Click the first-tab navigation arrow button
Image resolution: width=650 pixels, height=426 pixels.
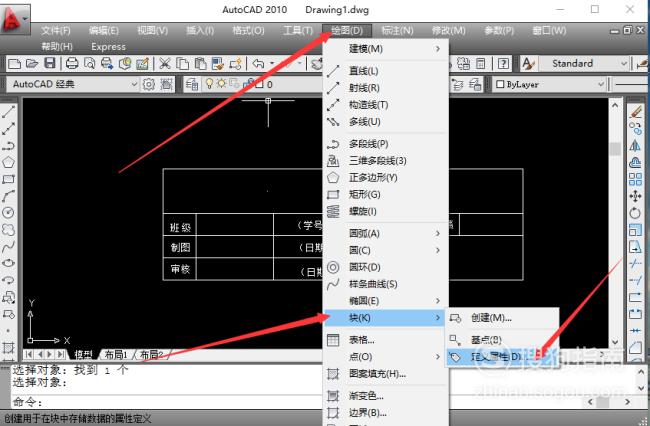tap(29, 355)
